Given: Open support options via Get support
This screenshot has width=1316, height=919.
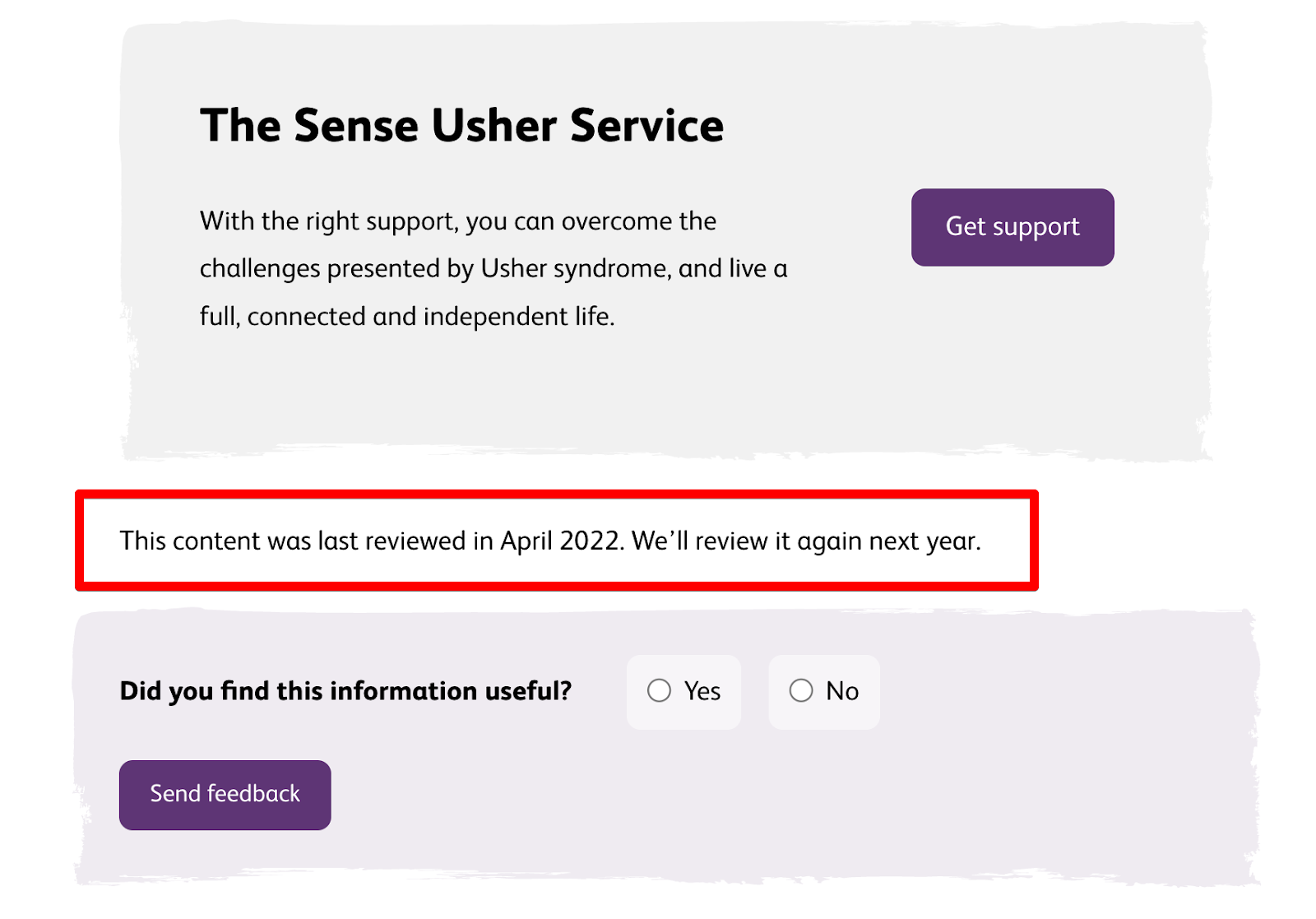Looking at the screenshot, I should (1012, 227).
